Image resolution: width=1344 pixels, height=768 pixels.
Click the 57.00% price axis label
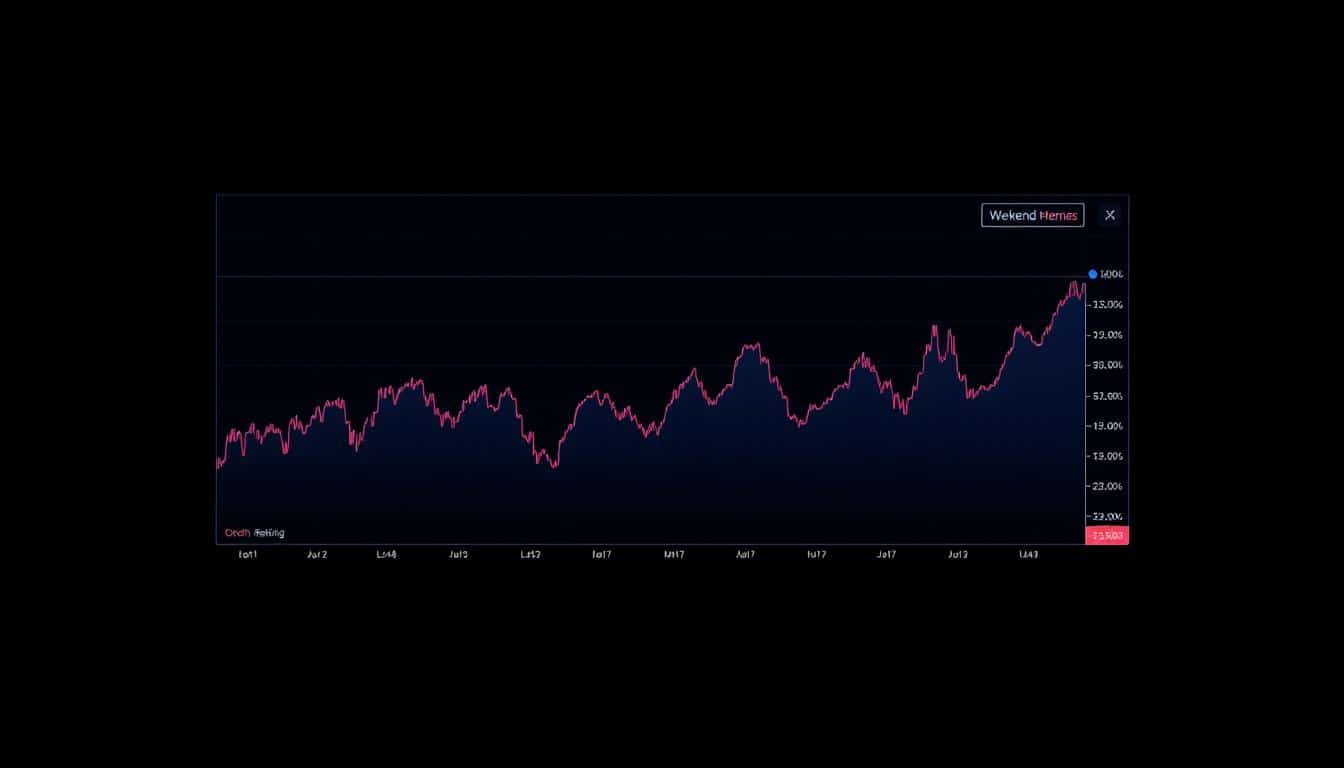click(1107, 396)
